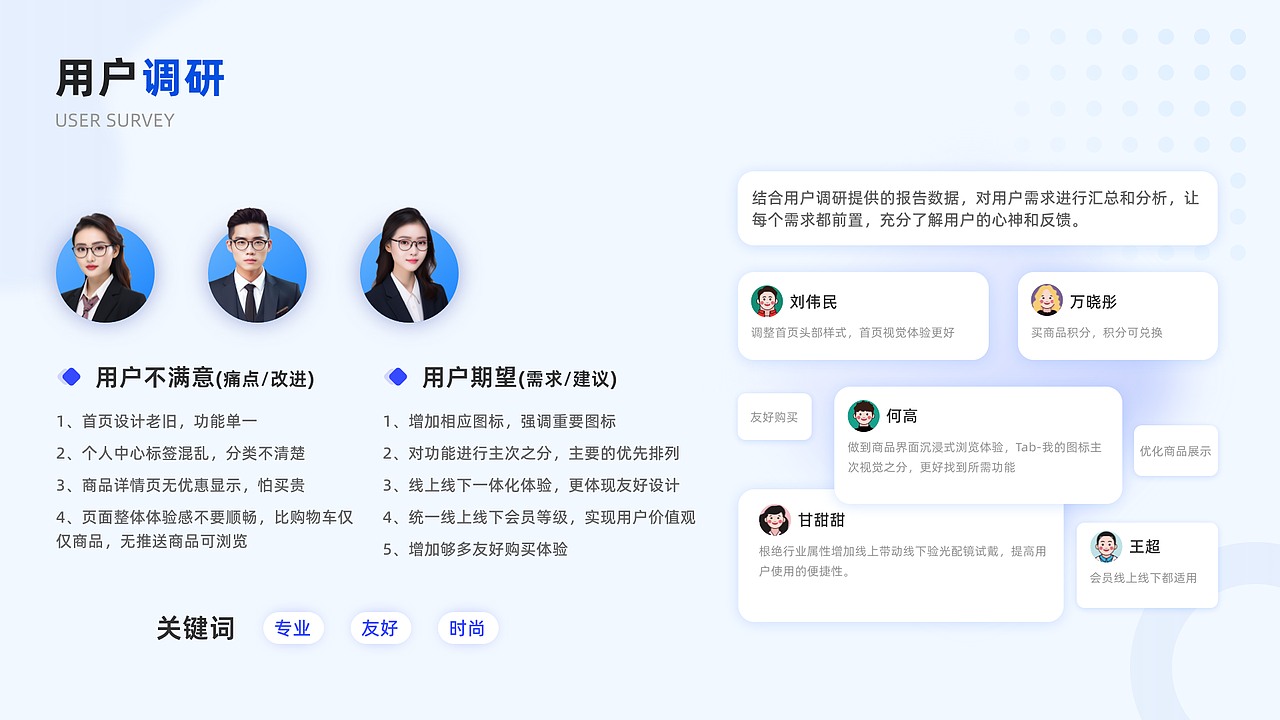Click the 友好购买 tag card

click(775, 417)
